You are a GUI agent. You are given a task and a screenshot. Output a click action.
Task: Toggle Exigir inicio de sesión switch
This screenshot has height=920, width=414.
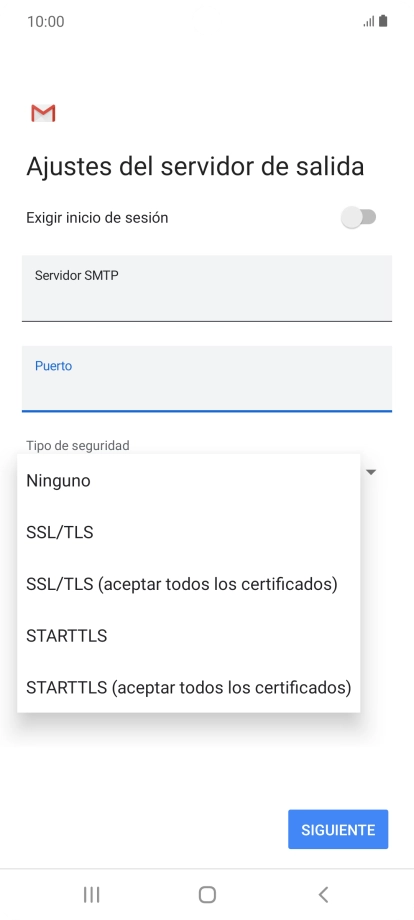tap(358, 218)
